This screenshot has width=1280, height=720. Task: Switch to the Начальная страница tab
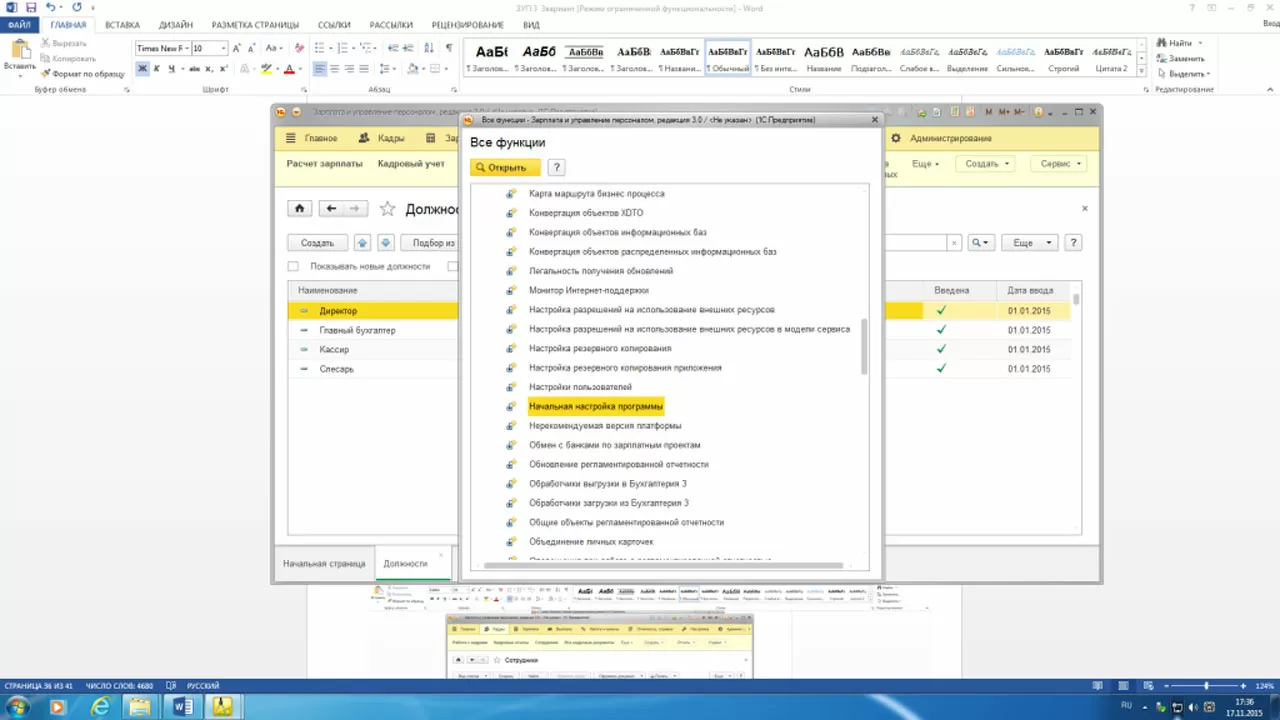323,564
